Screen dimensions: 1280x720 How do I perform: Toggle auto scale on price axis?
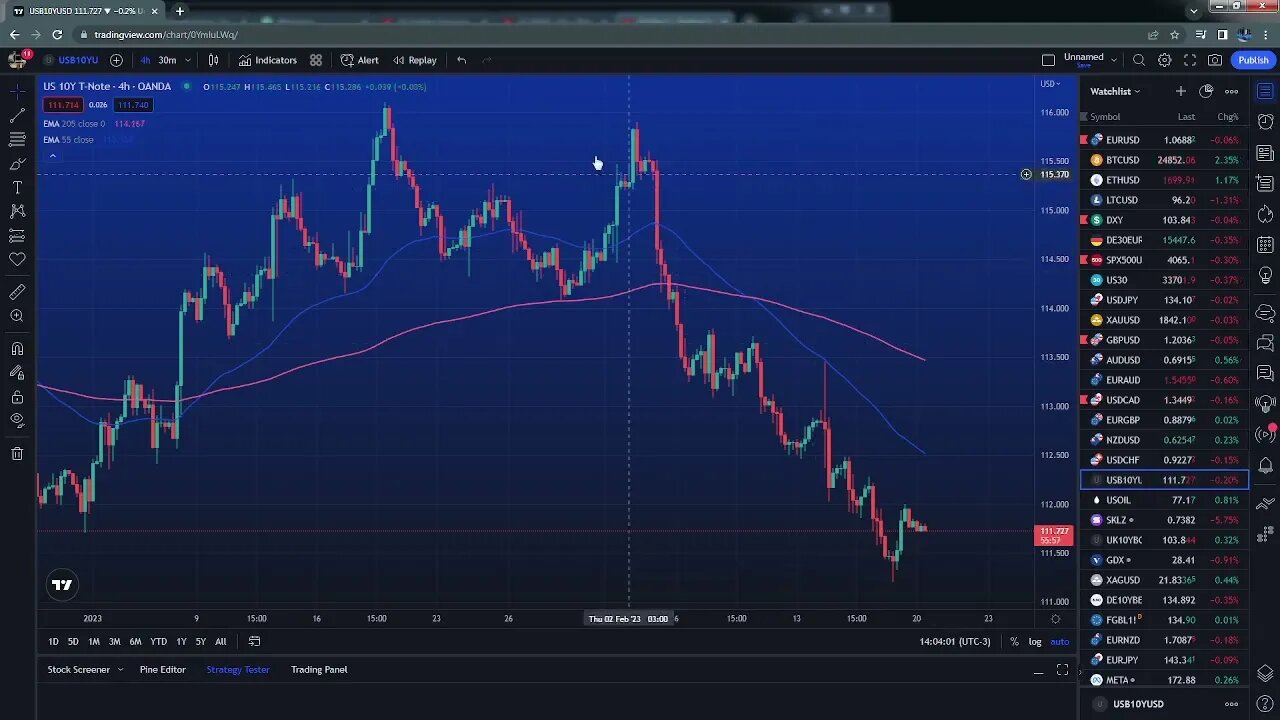coord(1059,641)
